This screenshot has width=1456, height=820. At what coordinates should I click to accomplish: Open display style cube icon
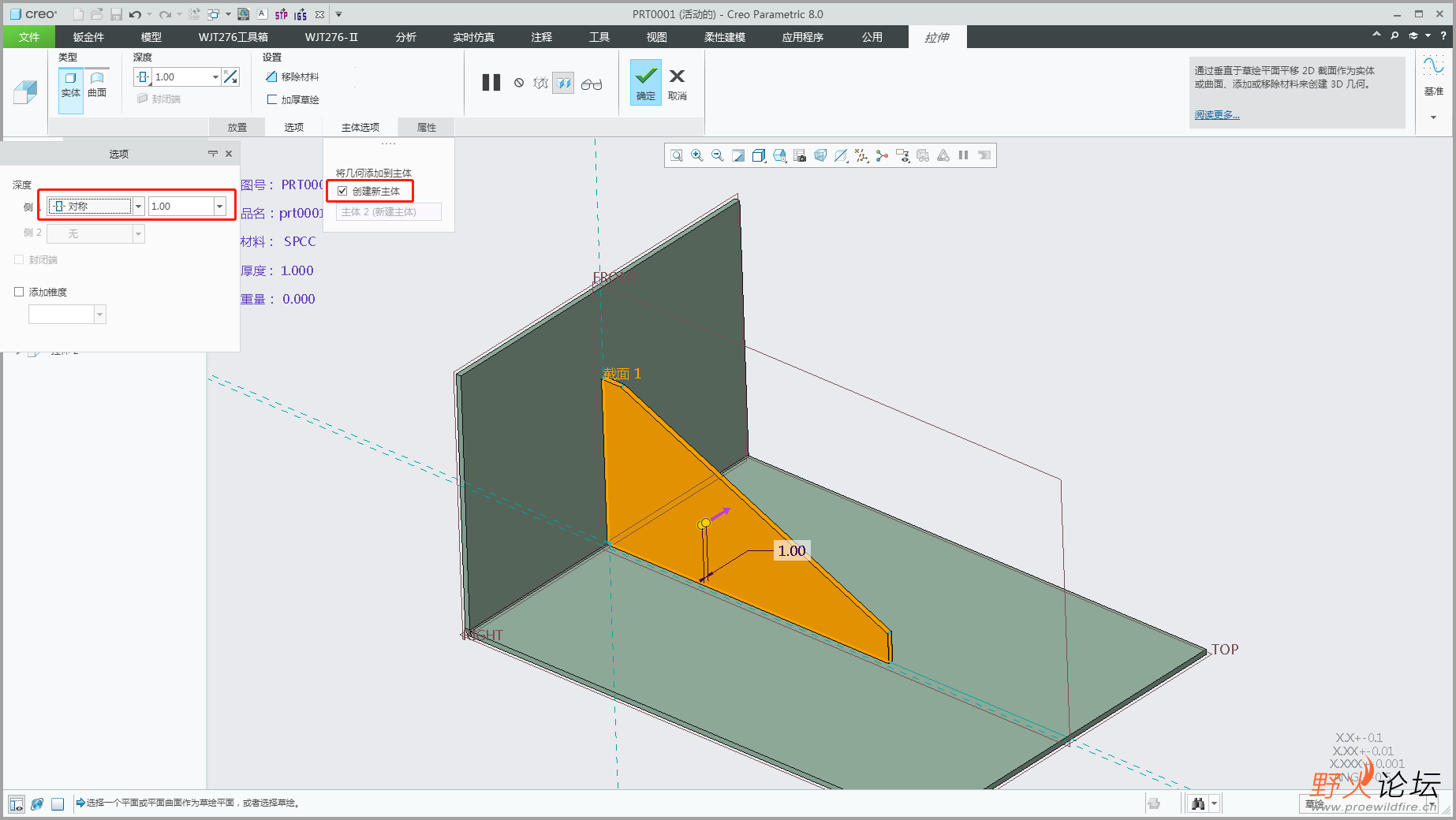(759, 156)
